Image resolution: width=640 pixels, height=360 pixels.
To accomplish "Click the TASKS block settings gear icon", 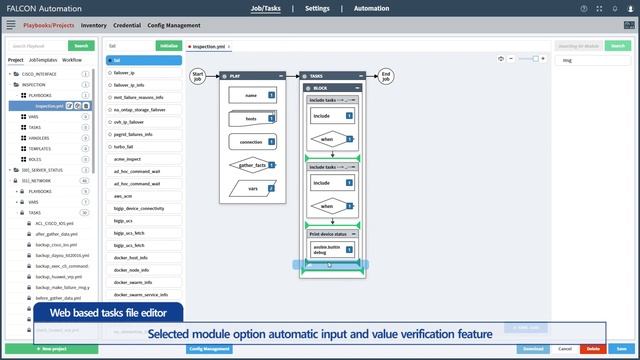I will (x=304, y=76).
